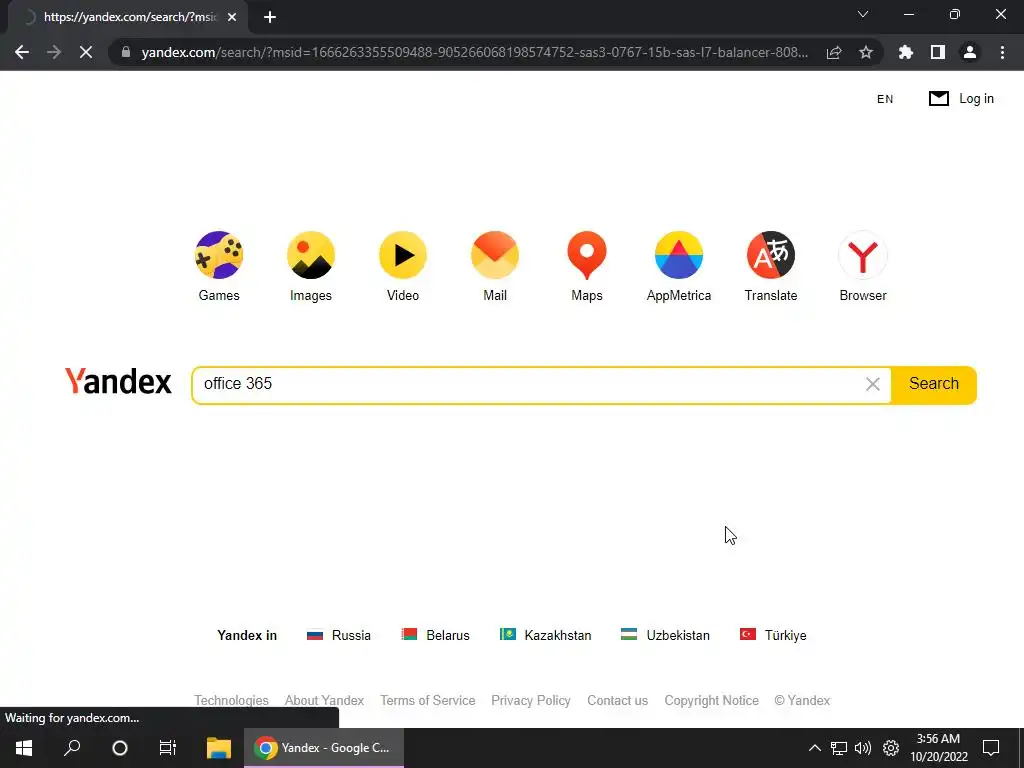Open tab search chevron in title bar
1024x768 pixels.
point(863,14)
